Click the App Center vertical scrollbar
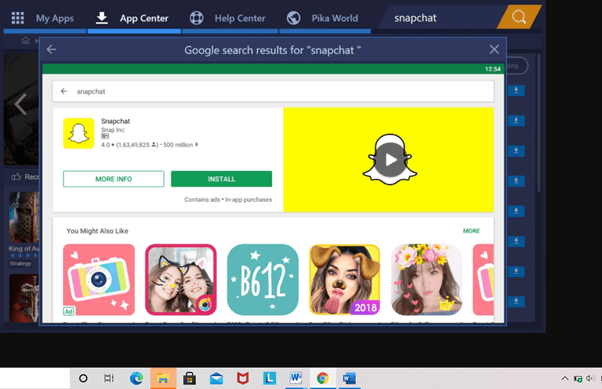This screenshot has width=602, height=389. click(x=539, y=123)
